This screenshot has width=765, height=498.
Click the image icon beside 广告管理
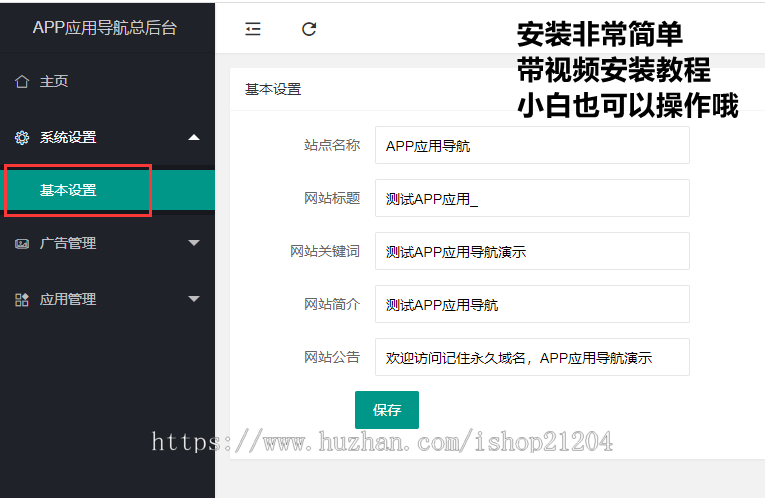(x=22, y=243)
